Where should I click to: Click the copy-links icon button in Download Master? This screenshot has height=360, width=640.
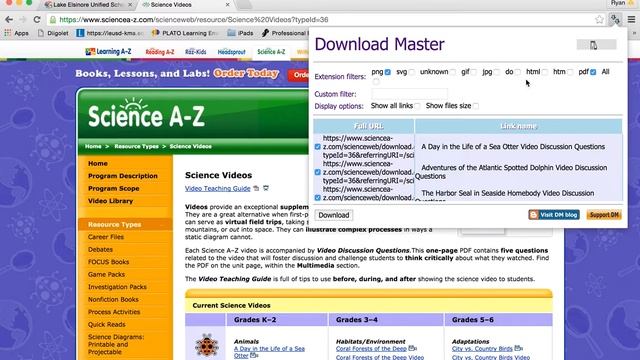click(596, 45)
